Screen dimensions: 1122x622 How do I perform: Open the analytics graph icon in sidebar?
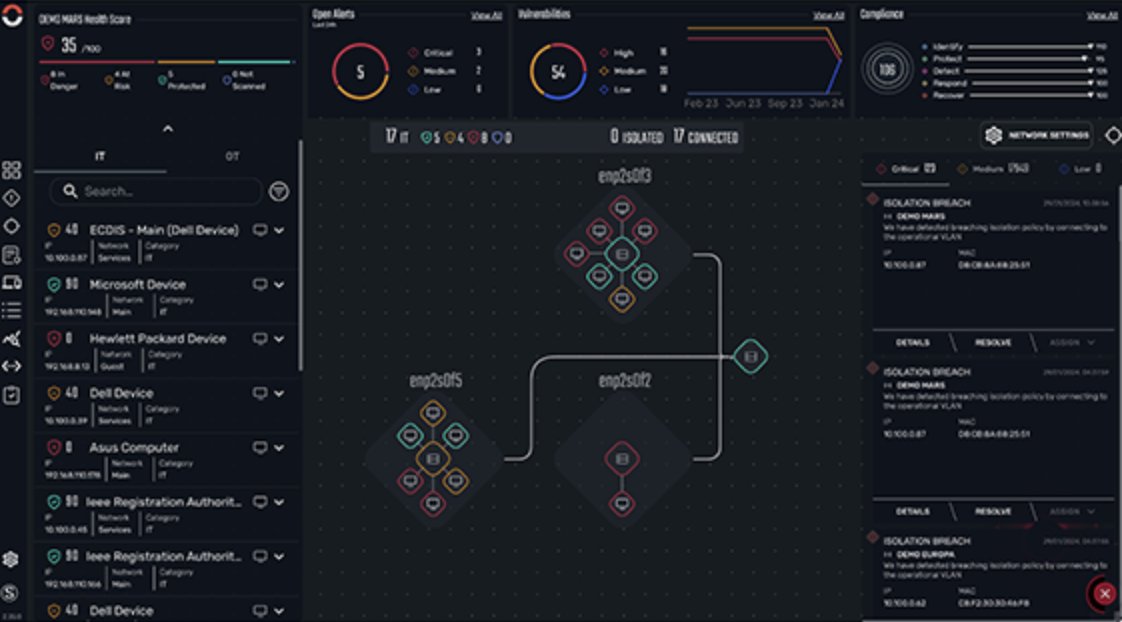click(x=11, y=339)
